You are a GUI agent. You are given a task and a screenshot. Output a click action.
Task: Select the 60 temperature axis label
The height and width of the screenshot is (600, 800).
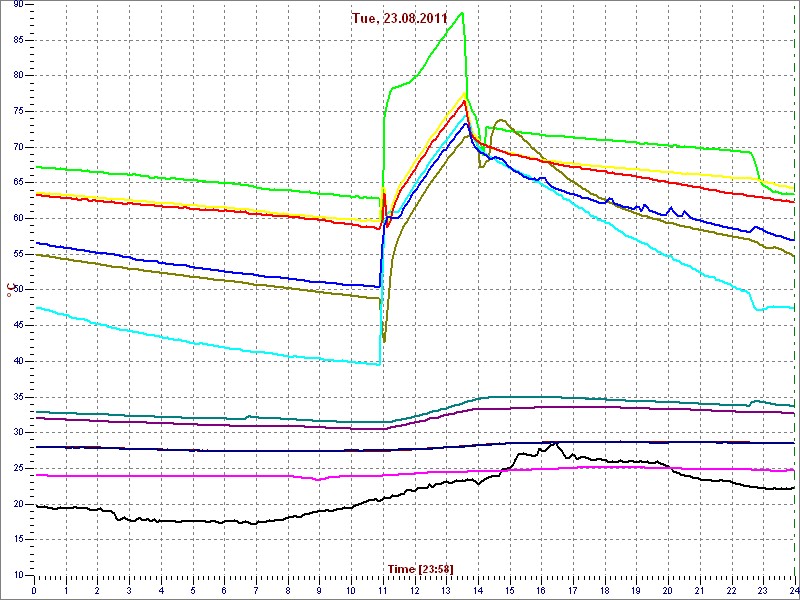18,218
